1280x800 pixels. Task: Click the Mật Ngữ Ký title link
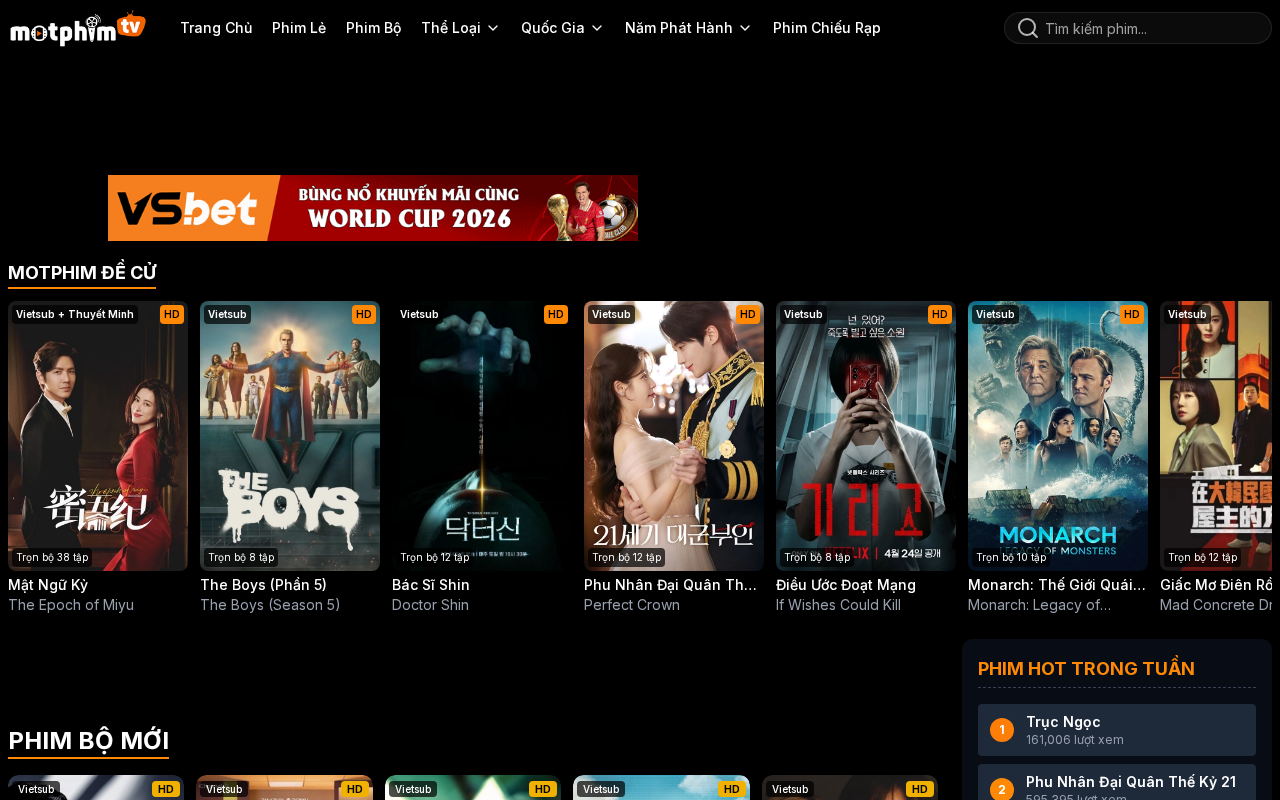click(x=48, y=585)
